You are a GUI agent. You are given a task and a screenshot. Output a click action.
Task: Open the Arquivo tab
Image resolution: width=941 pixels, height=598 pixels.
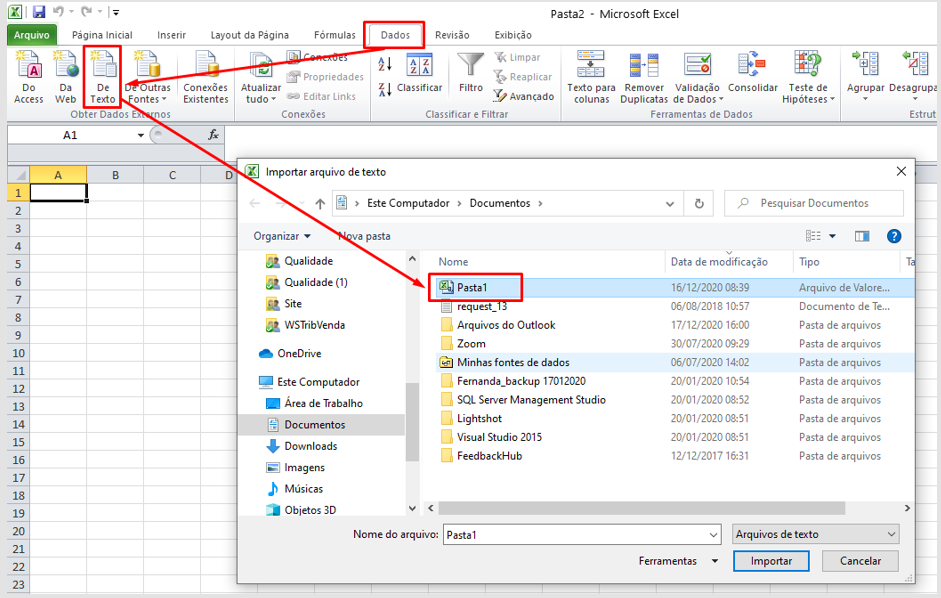[32, 35]
